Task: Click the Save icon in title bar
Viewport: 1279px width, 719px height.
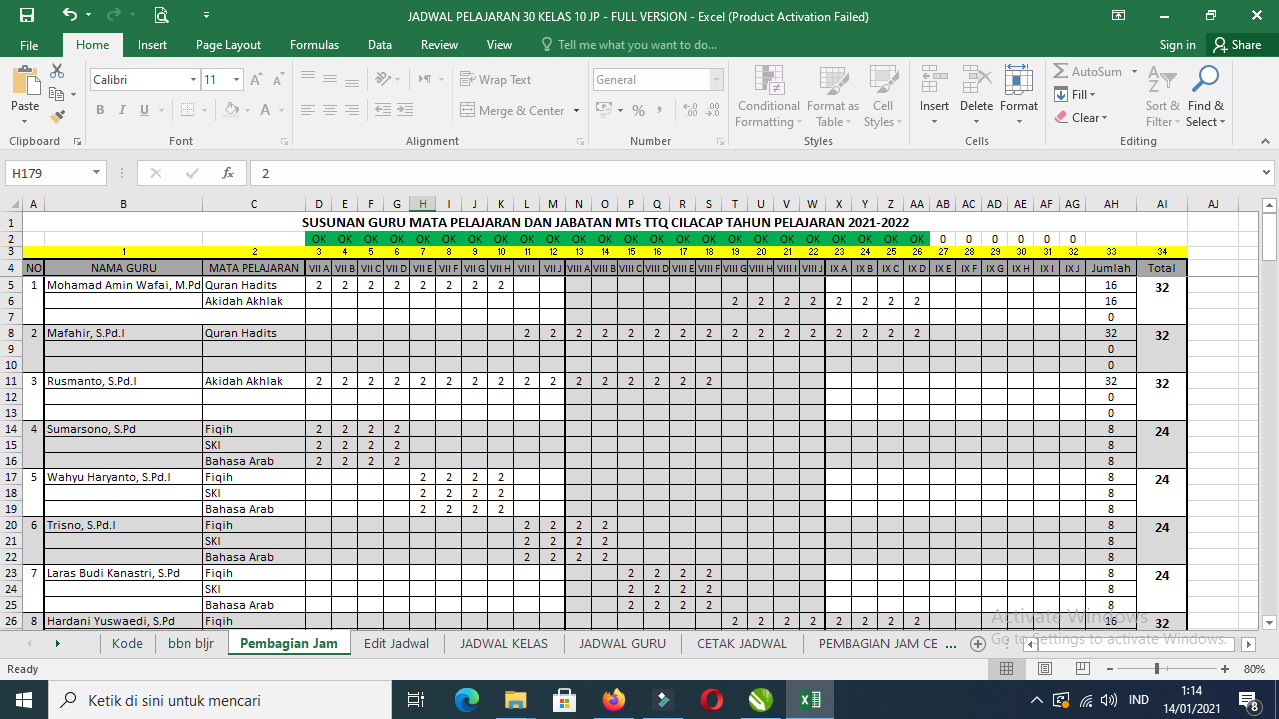Action: (x=27, y=15)
